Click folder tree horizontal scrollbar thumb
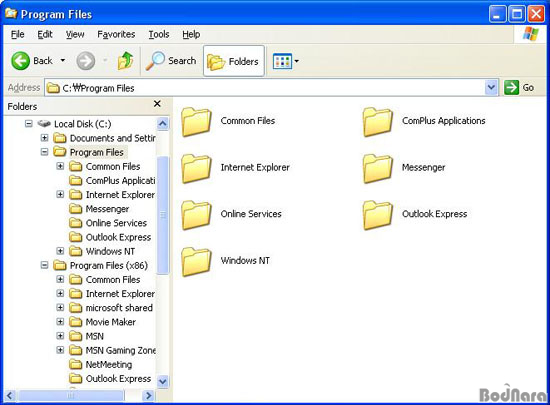Screen dimensions: 550x405 (71, 396)
